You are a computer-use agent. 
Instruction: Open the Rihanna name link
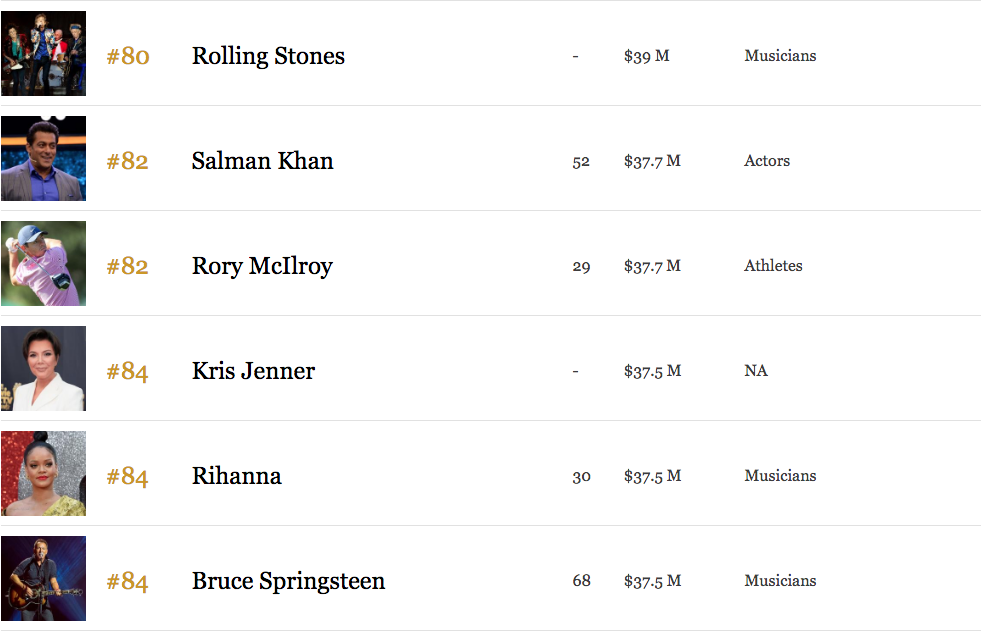pos(236,476)
